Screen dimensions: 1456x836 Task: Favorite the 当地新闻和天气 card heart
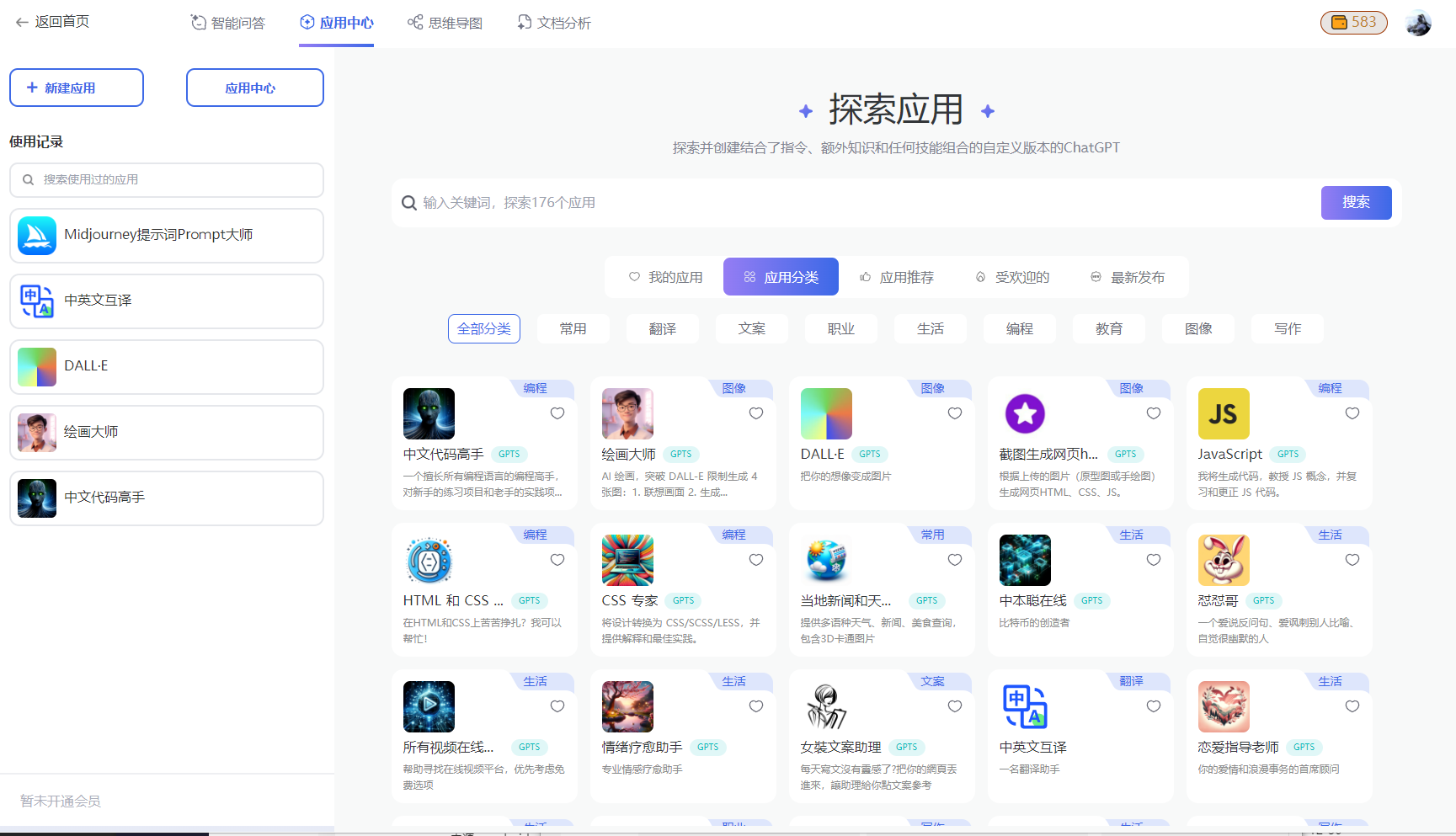coord(955,560)
